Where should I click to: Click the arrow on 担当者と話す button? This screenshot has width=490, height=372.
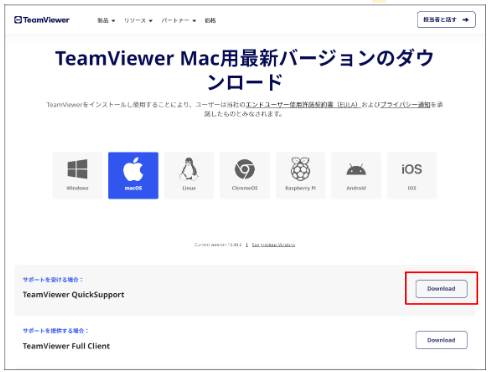pos(466,20)
